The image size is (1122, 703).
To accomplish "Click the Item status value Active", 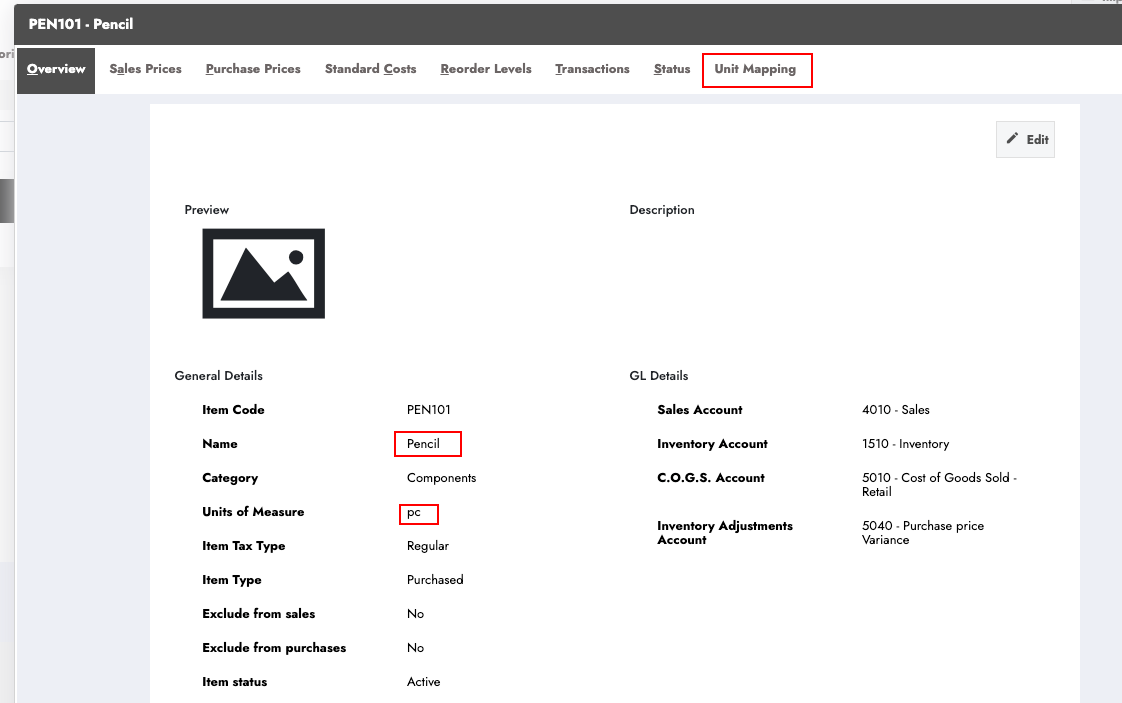I will click(424, 682).
